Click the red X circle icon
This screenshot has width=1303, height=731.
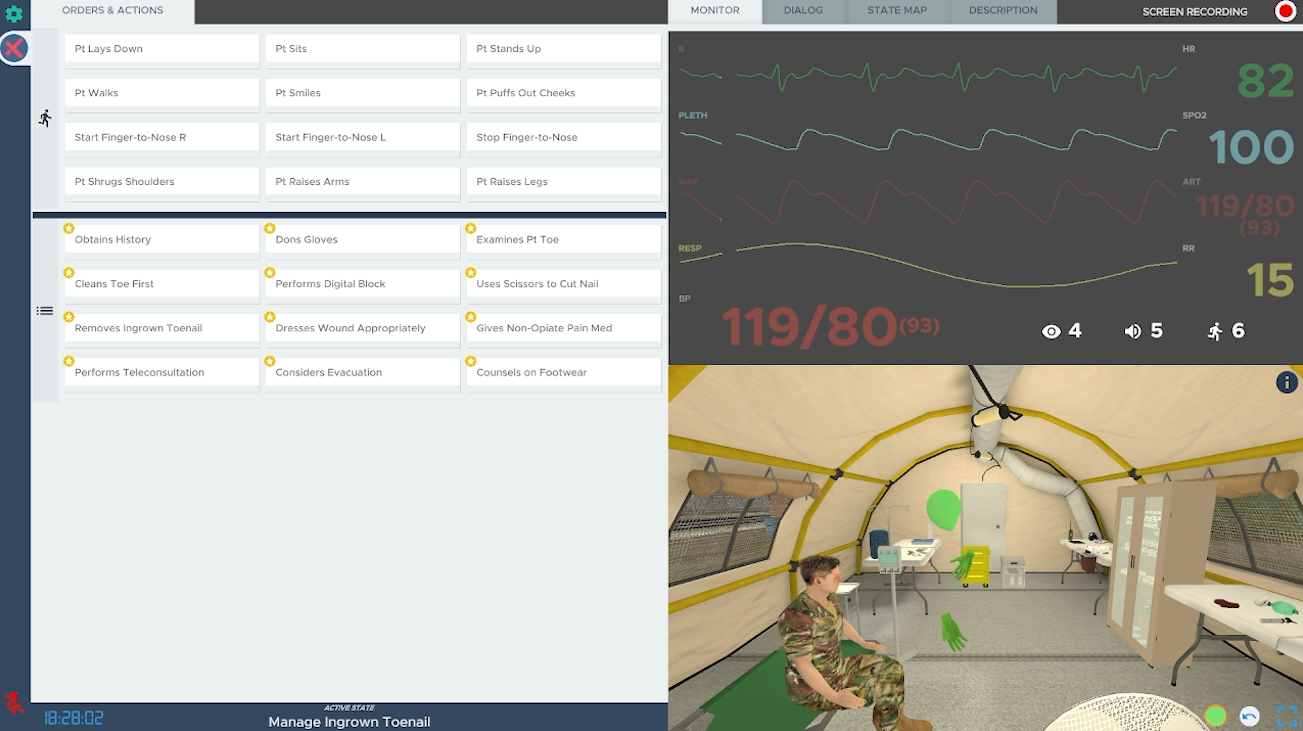14,48
